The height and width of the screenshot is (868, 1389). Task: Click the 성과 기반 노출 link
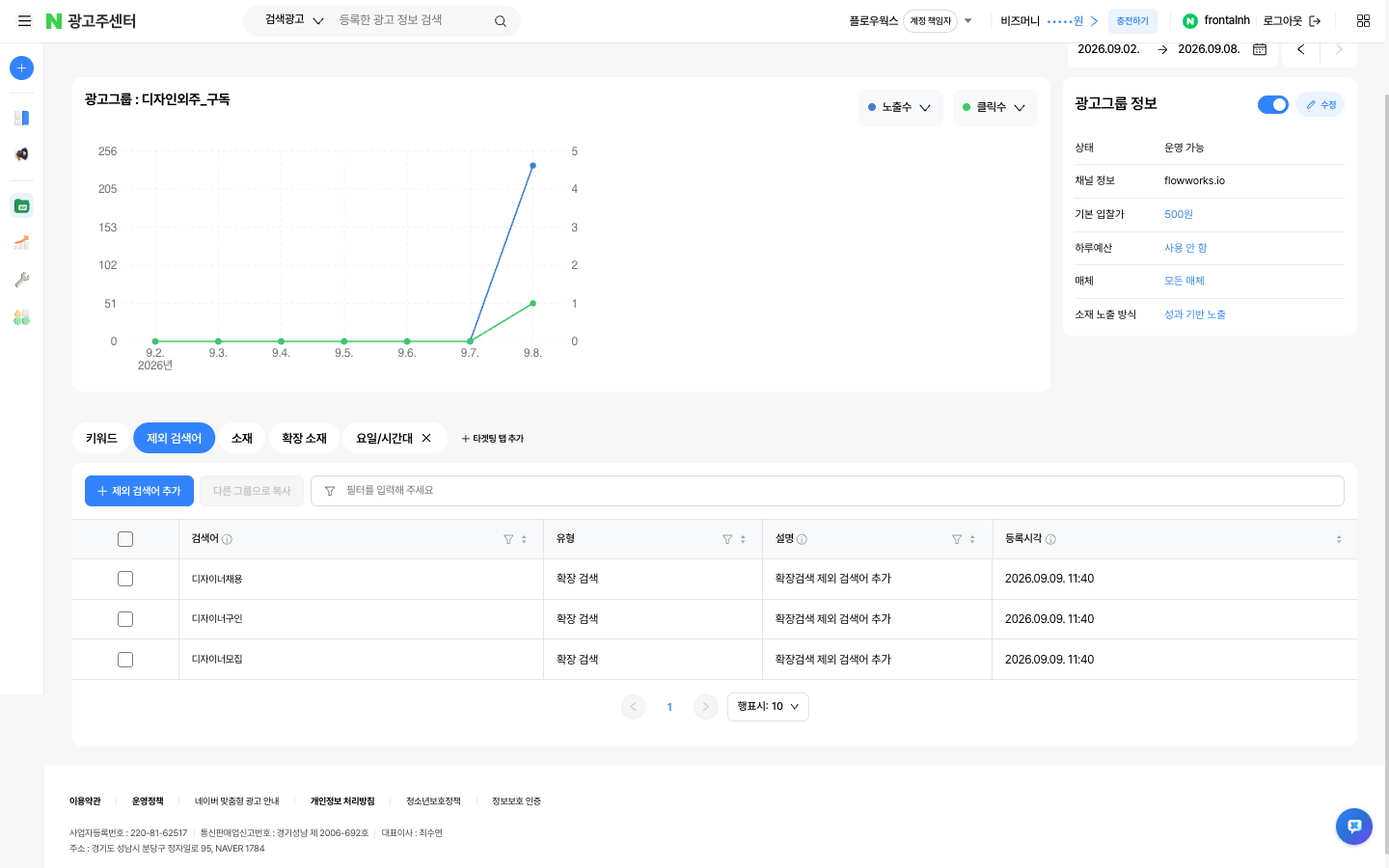(x=1194, y=314)
